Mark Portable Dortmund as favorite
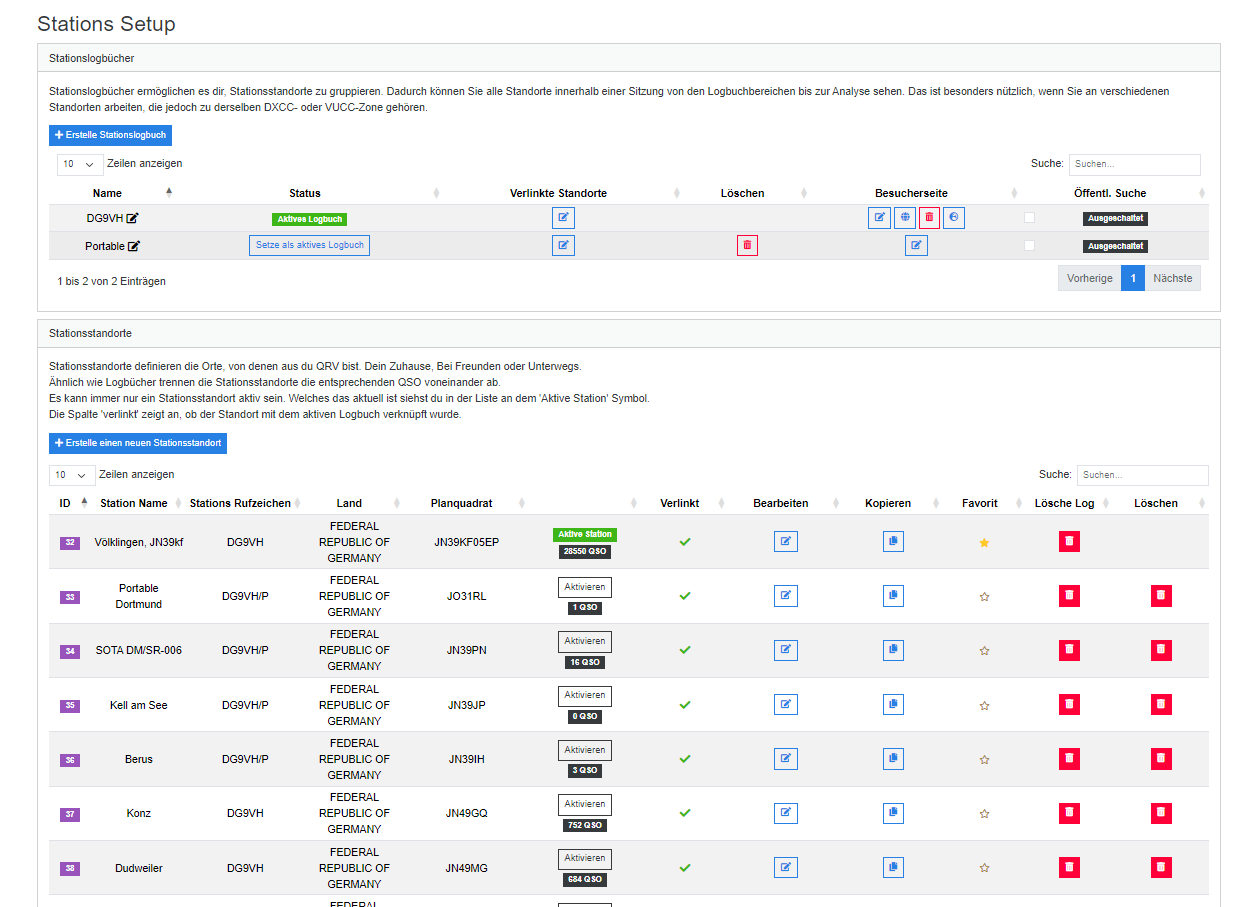The height and width of the screenshot is (907, 1254). (x=984, y=596)
